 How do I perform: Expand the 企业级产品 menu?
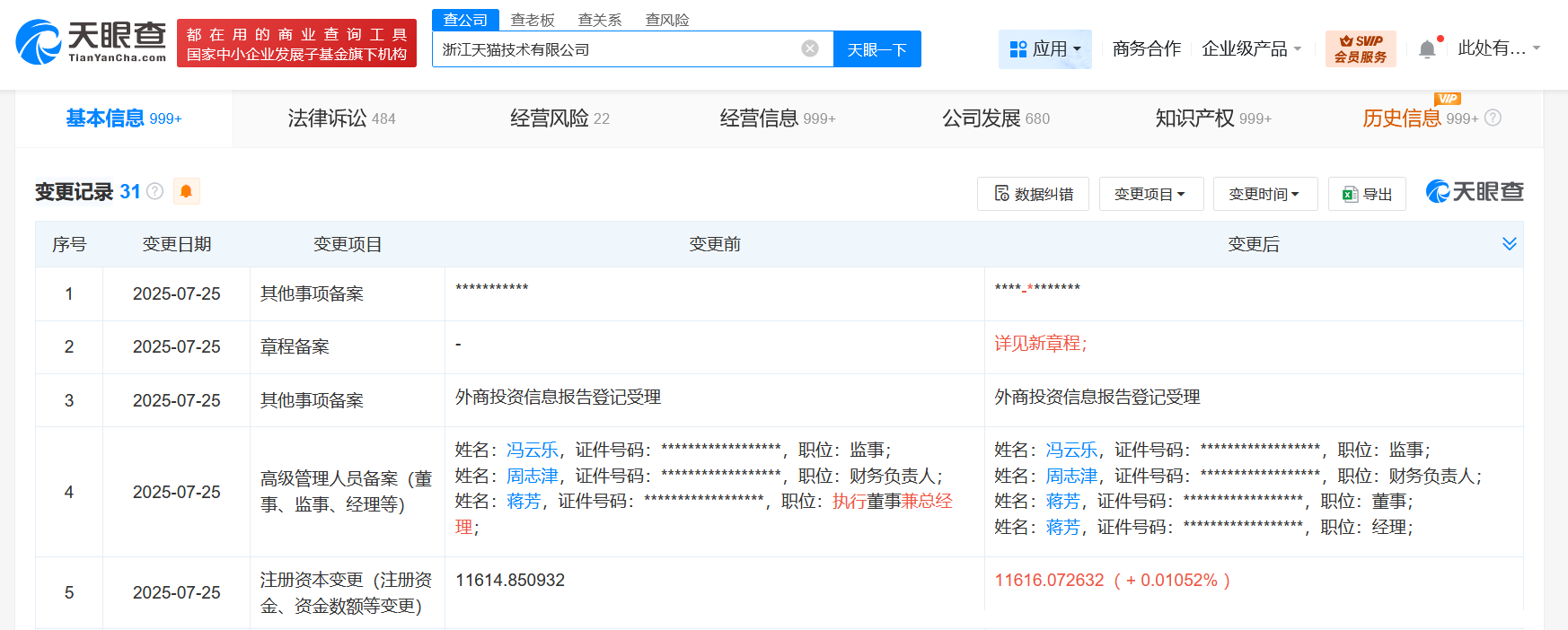(x=1251, y=49)
